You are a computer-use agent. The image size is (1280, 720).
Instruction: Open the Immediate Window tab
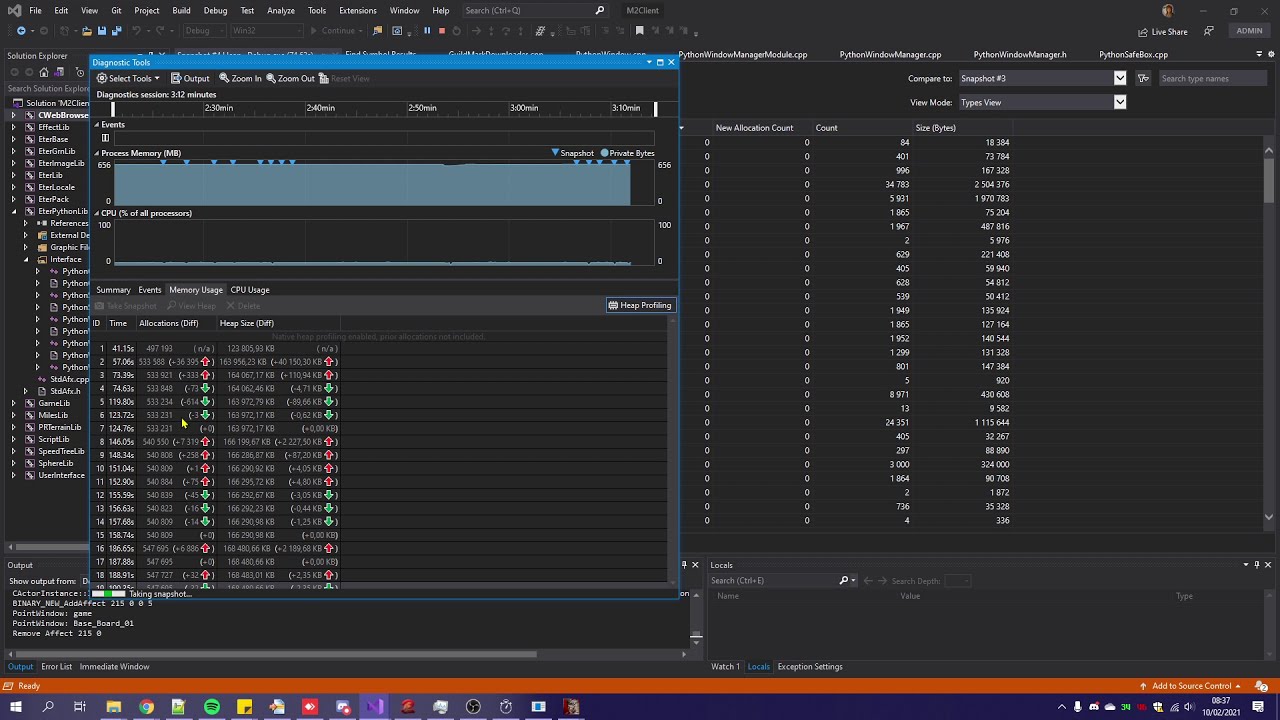pyautogui.click(x=114, y=667)
